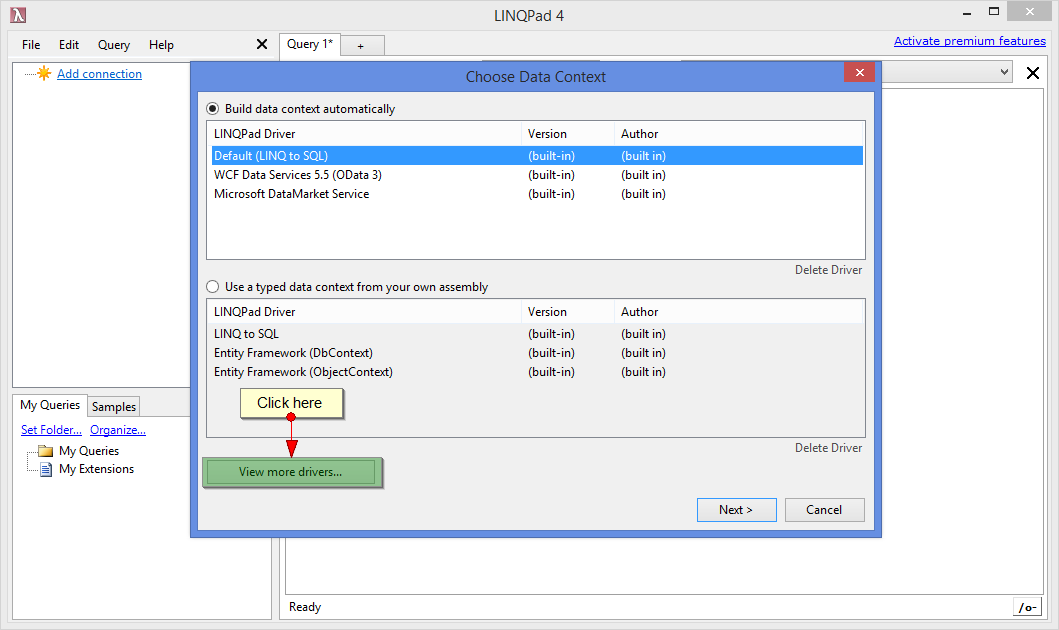Screen dimensions: 1059x630
Task: Open the Query menu
Action: (x=113, y=45)
